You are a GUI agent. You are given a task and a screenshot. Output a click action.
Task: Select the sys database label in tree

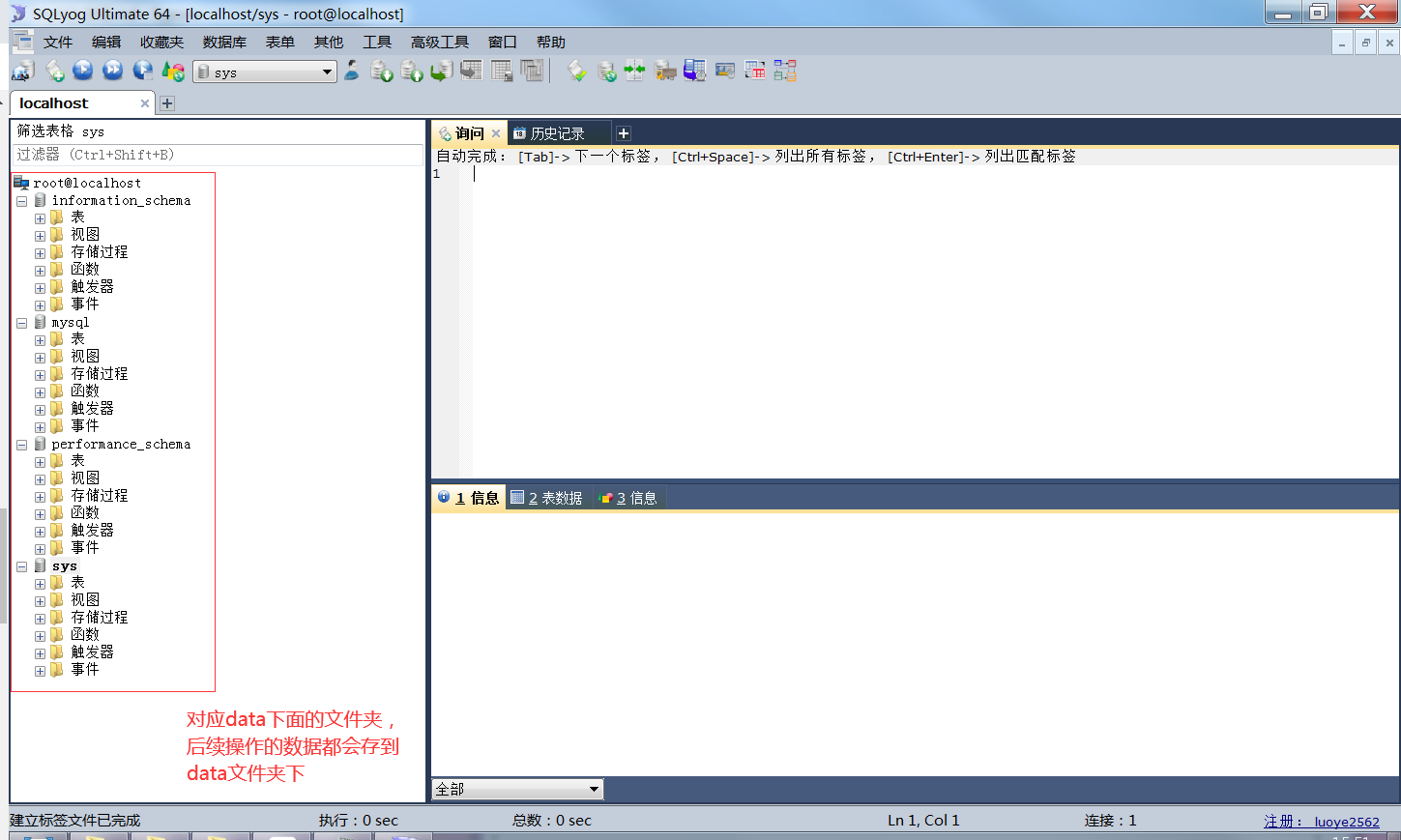coord(65,566)
